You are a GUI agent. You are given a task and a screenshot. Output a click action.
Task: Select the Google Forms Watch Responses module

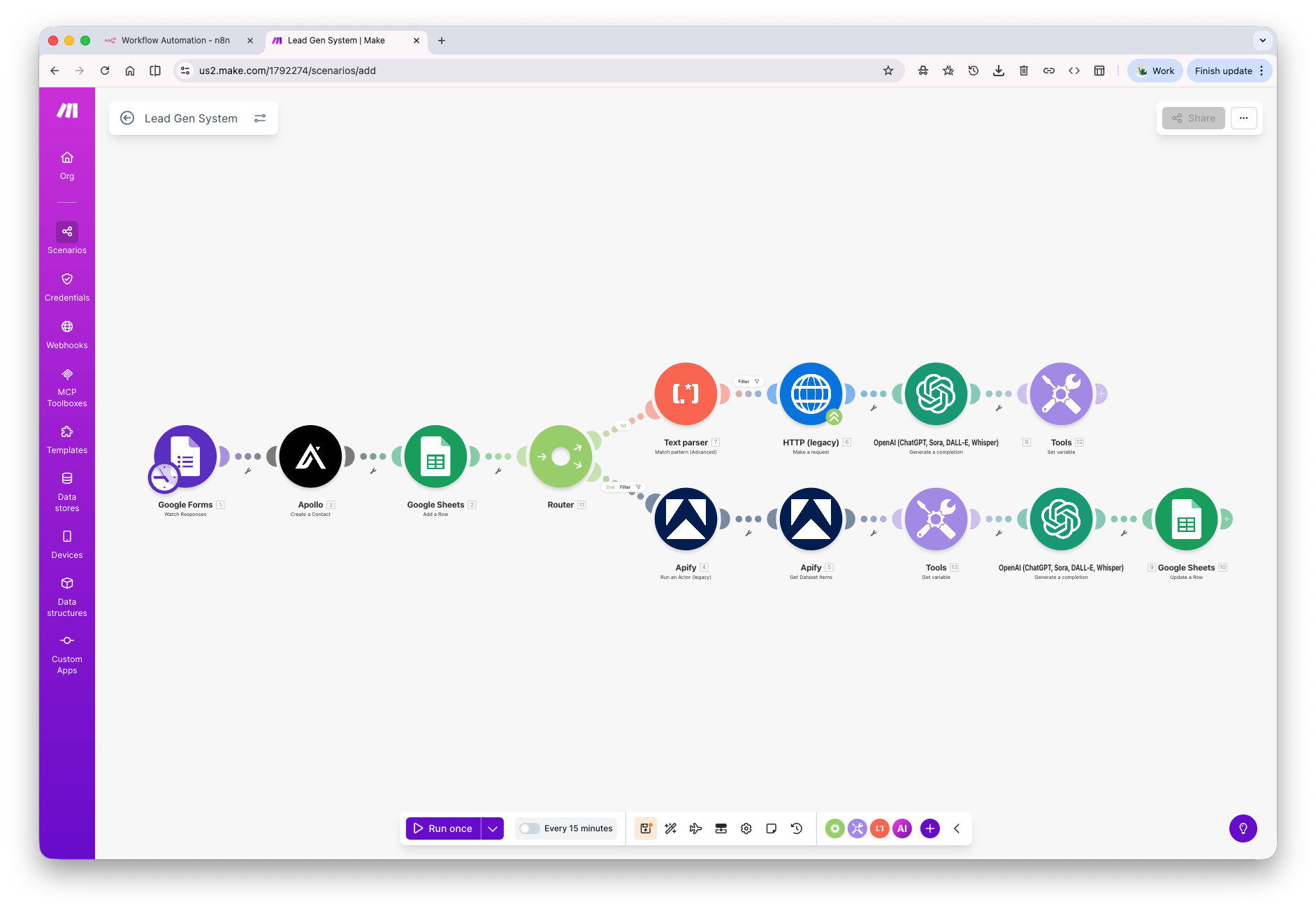click(185, 457)
